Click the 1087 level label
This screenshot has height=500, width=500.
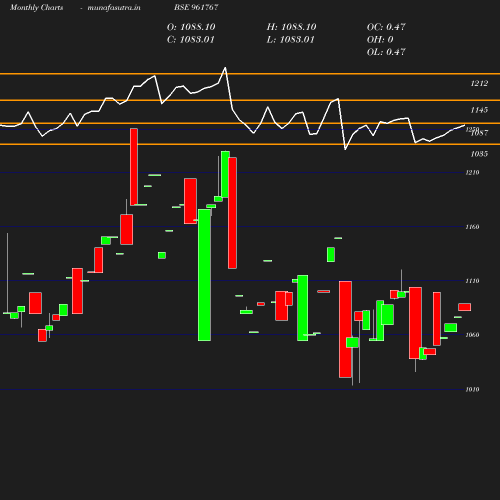pos(480,133)
